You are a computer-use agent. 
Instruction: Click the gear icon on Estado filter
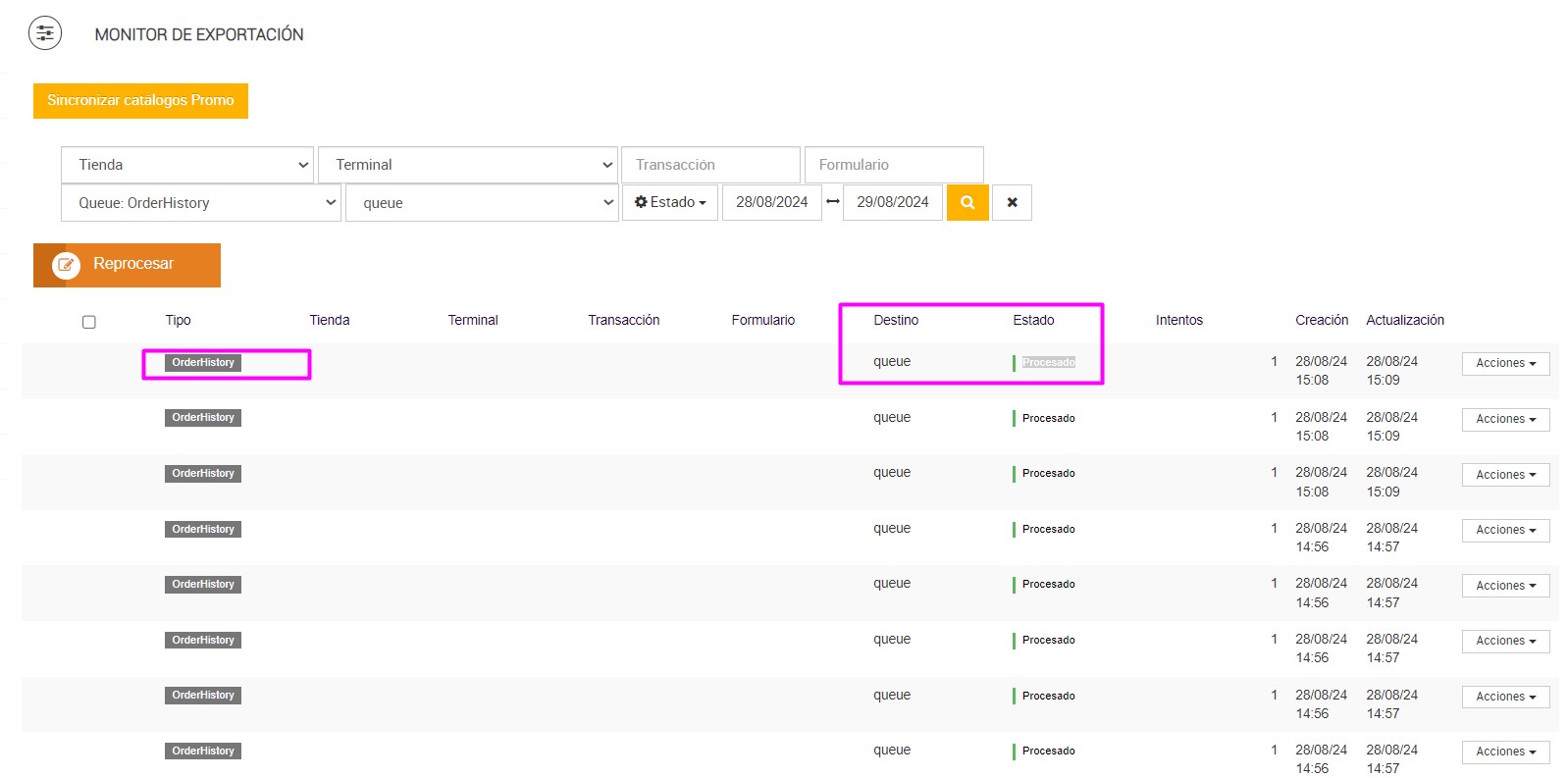[641, 202]
